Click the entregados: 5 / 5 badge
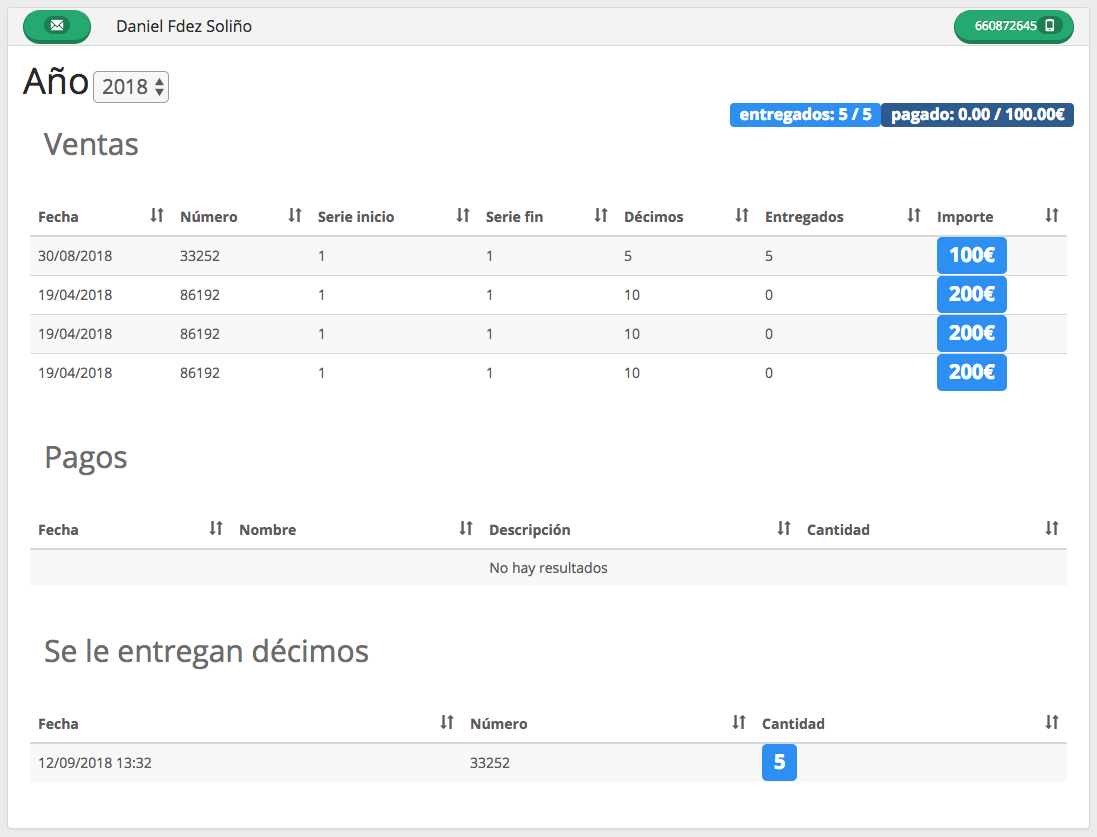Image resolution: width=1097 pixels, height=837 pixels. tap(805, 115)
